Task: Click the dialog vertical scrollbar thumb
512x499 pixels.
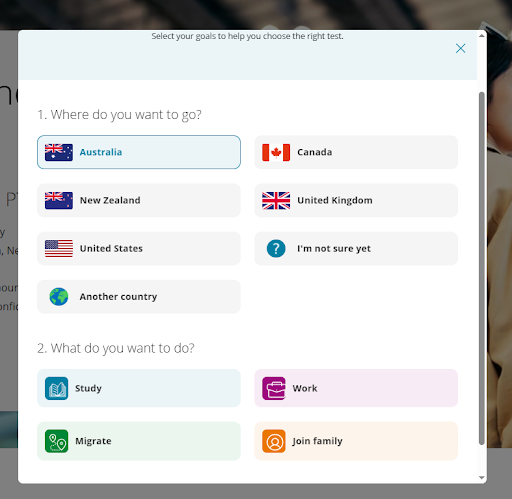Action: click(x=481, y=268)
